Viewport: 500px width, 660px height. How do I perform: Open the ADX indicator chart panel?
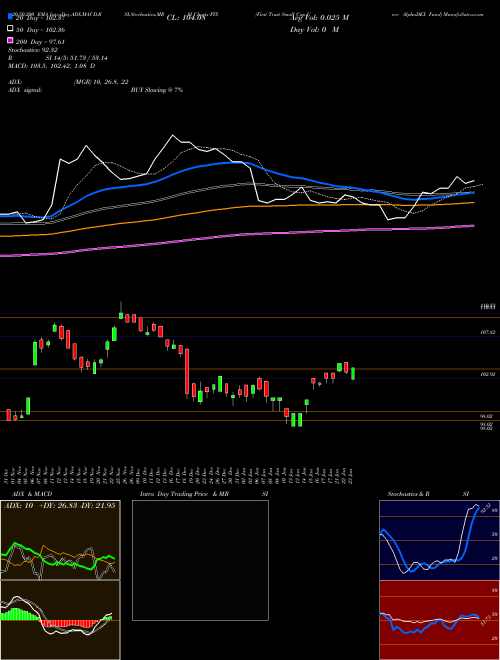(60, 540)
